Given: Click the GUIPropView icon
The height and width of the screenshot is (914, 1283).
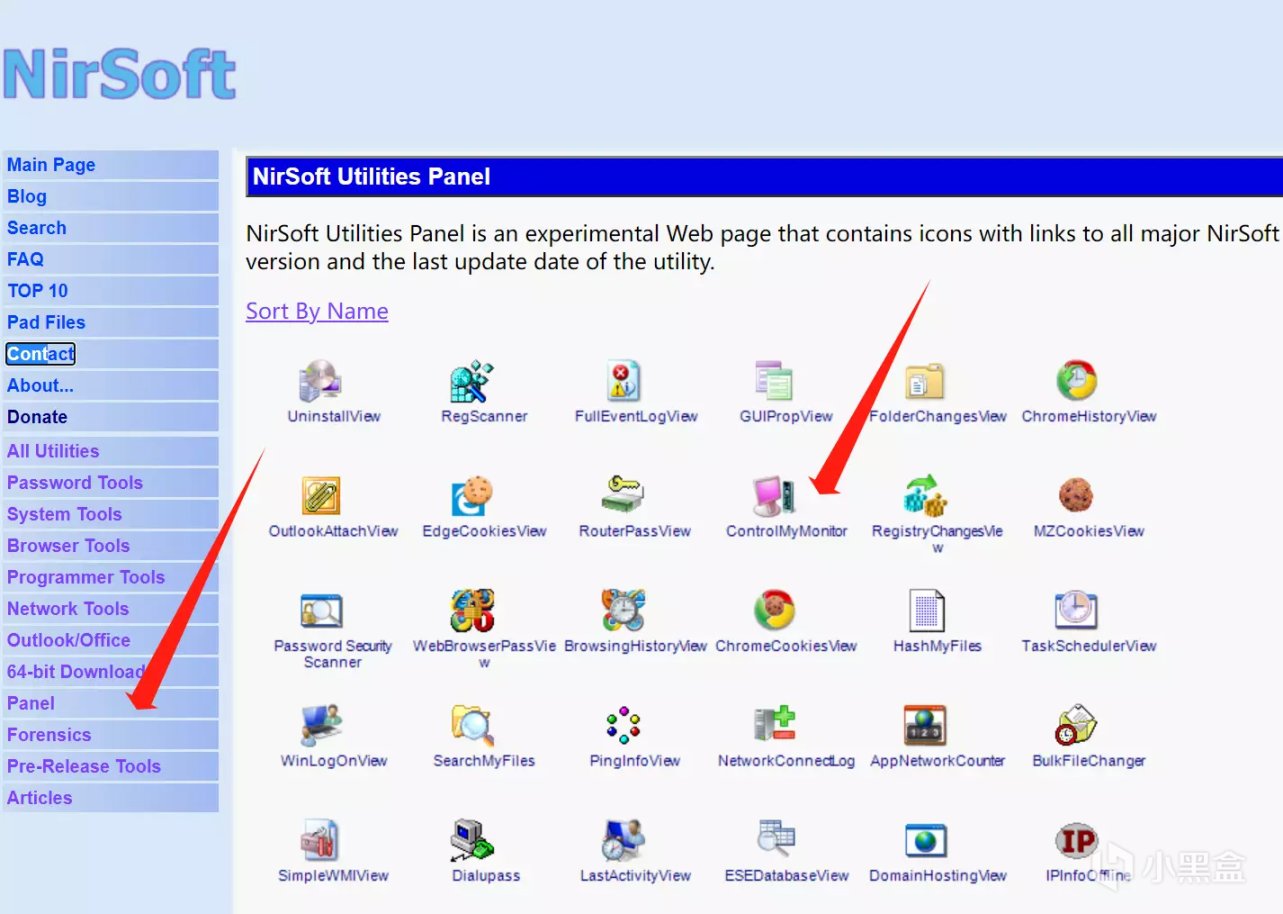Looking at the screenshot, I should click(x=774, y=382).
